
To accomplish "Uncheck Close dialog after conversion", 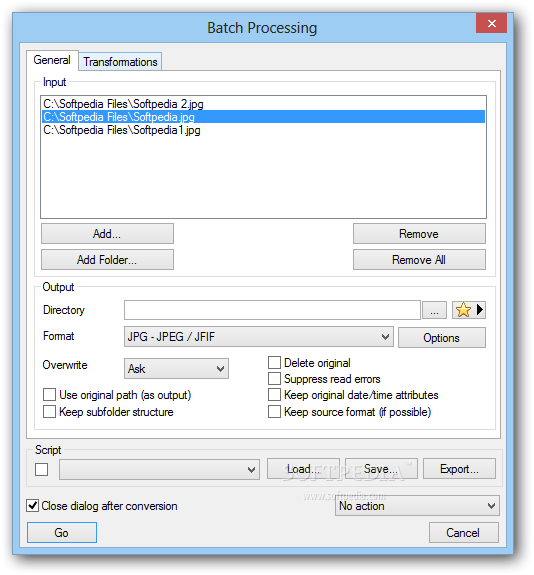I will [33, 506].
